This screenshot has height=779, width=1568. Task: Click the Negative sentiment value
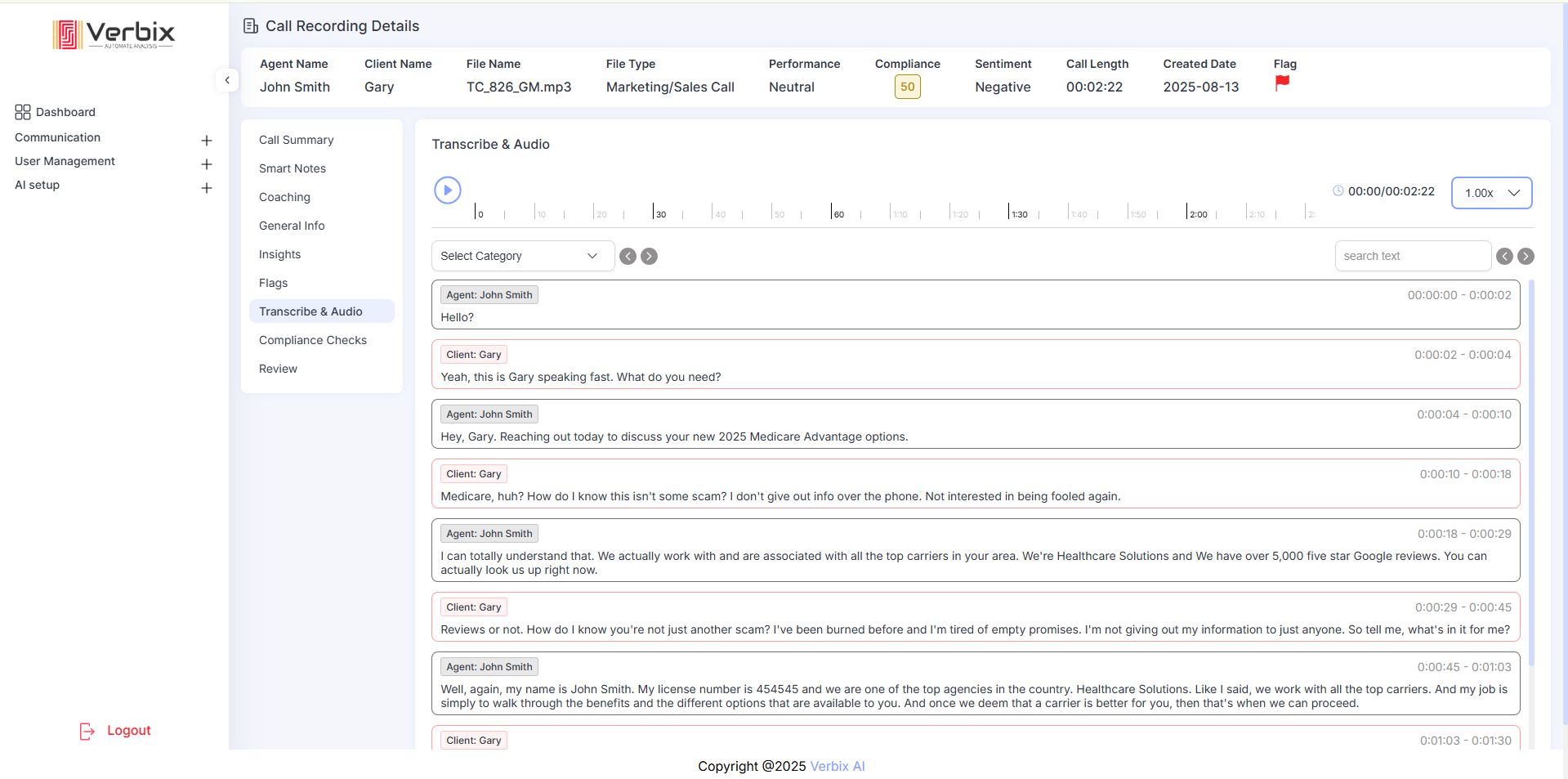(1003, 87)
